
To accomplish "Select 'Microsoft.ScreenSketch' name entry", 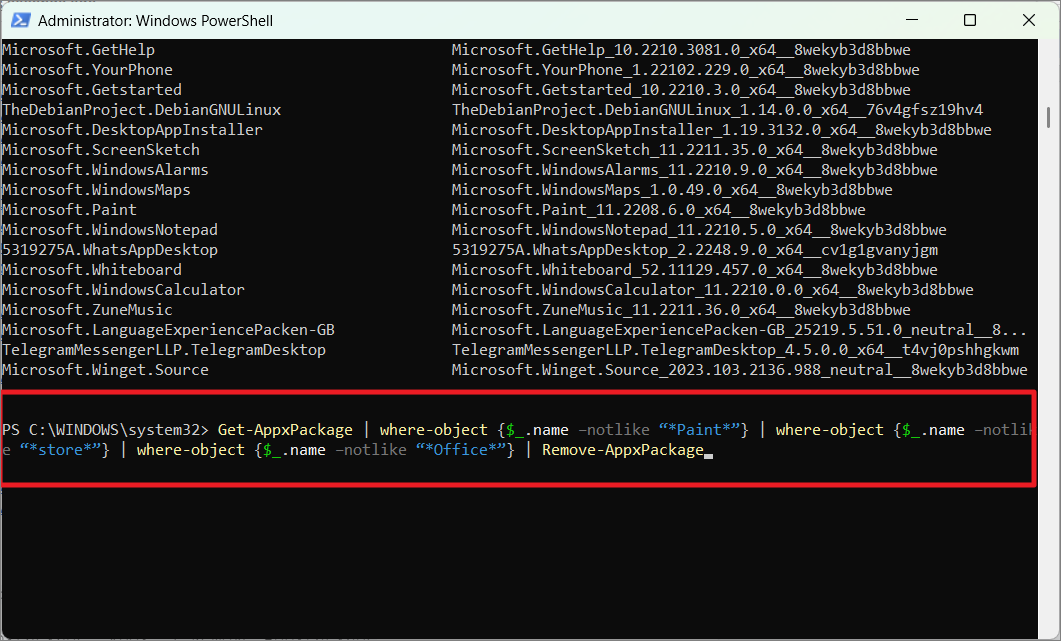I will (x=101, y=150).
